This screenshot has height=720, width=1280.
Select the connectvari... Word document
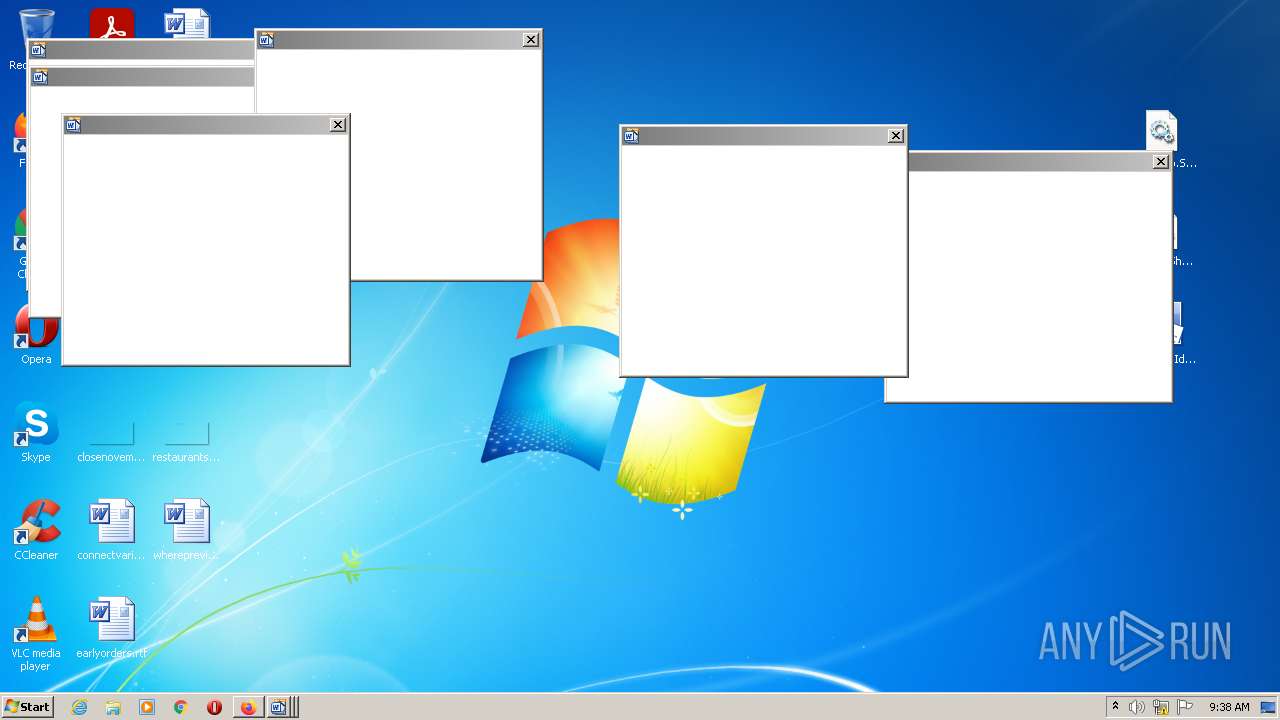pyautogui.click(x=111, y=532)
